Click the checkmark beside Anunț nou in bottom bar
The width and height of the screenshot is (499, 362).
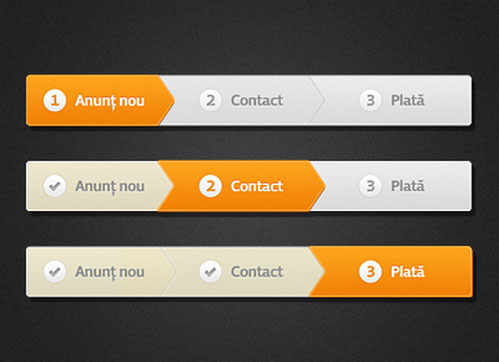(55, 272)
